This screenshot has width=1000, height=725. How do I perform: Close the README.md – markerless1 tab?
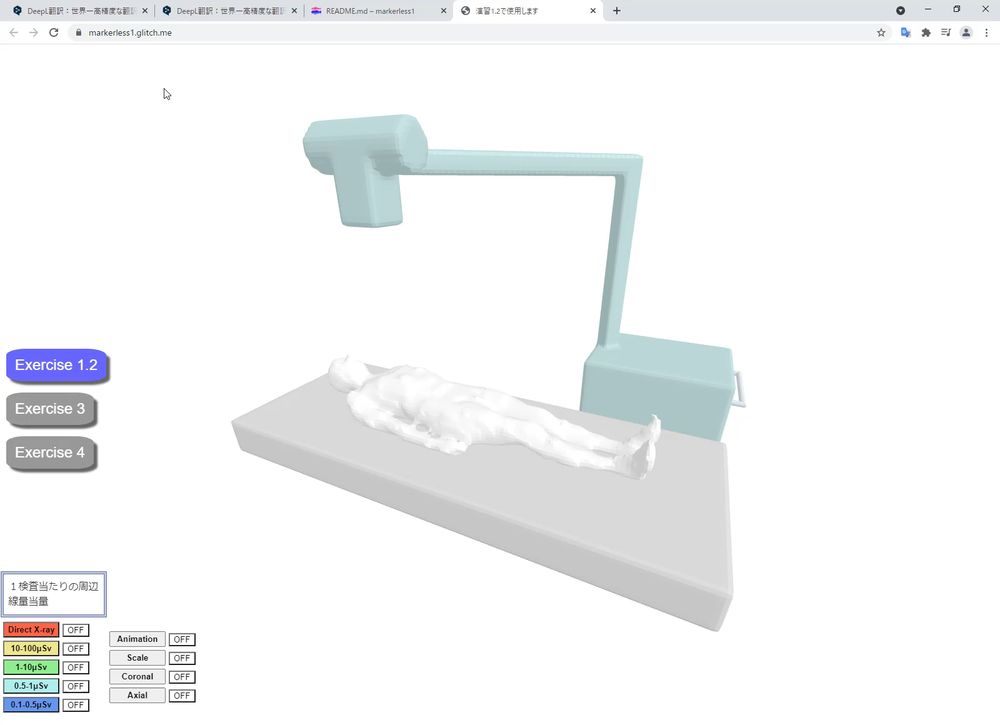click(x=443, y=11)
